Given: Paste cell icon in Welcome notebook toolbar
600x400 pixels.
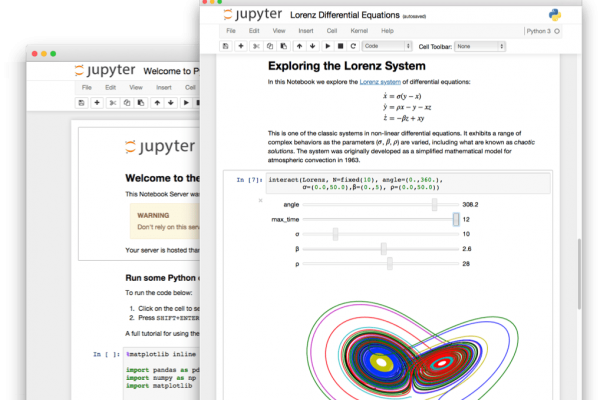Looking at the screenshot, I should coord(141,103).
